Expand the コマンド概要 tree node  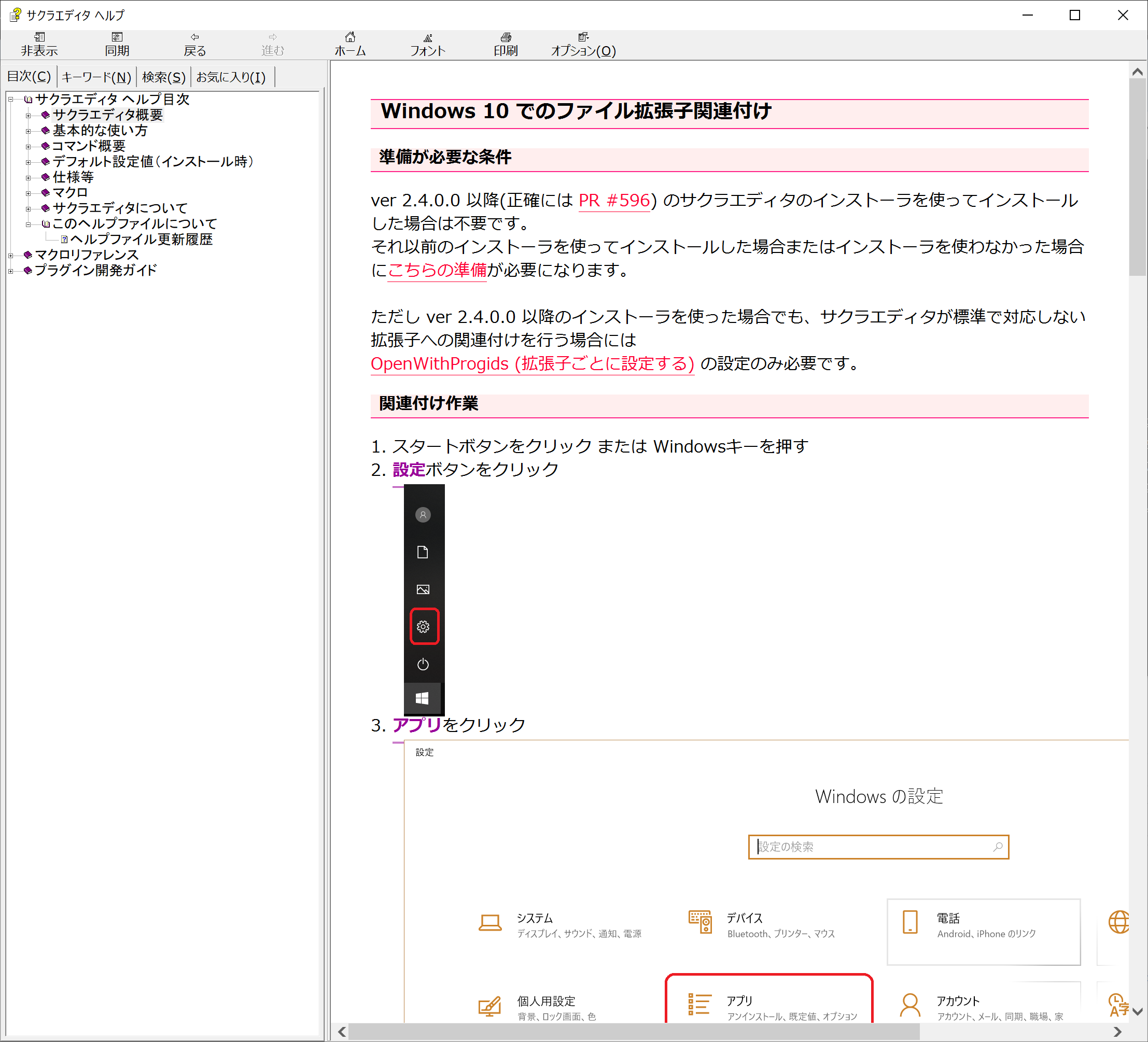(29, 146)
